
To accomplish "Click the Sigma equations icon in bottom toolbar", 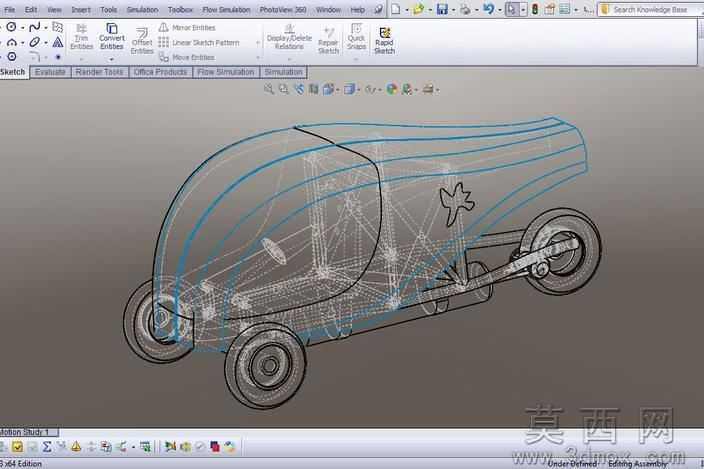I will pos(47,447).
